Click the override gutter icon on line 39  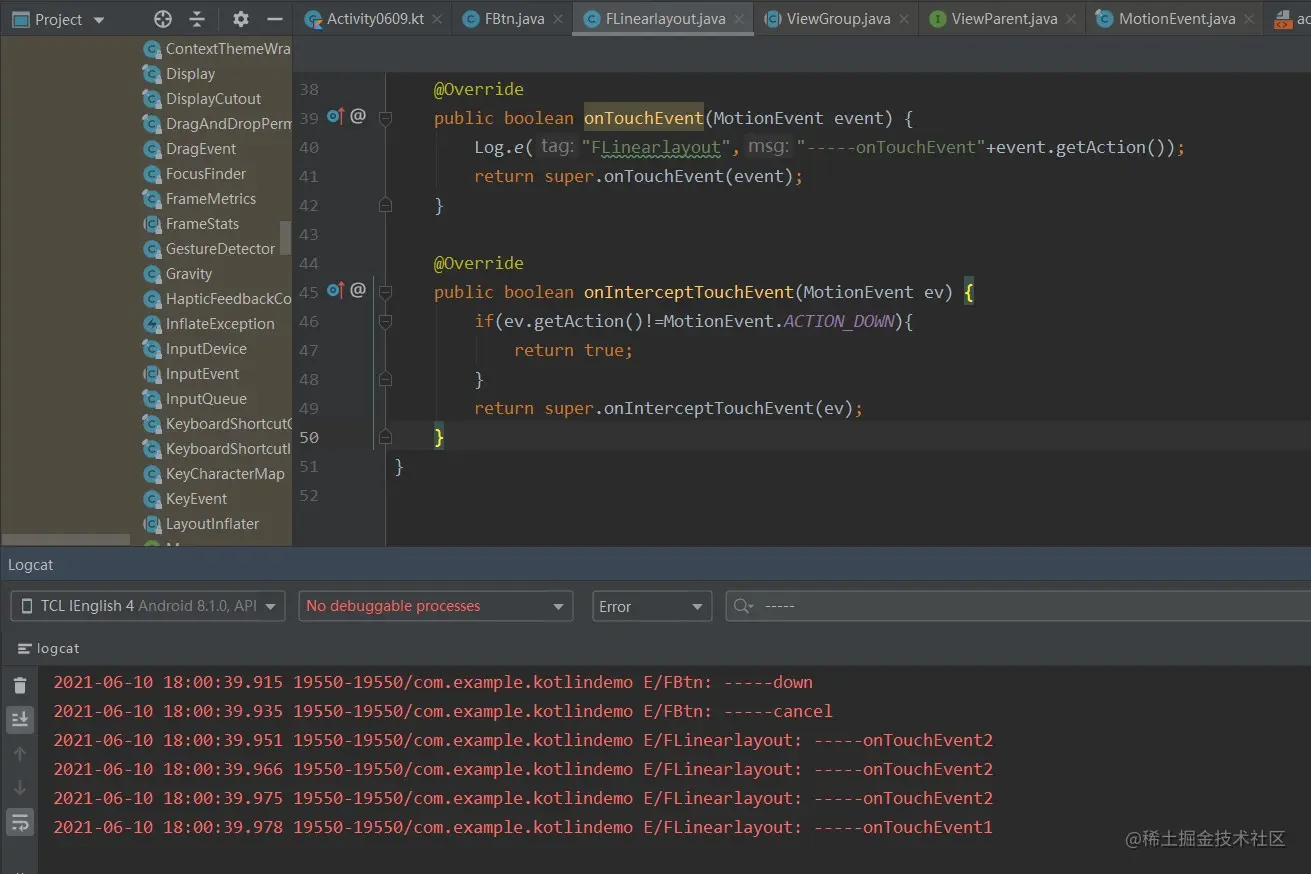[x=336, y=117]
